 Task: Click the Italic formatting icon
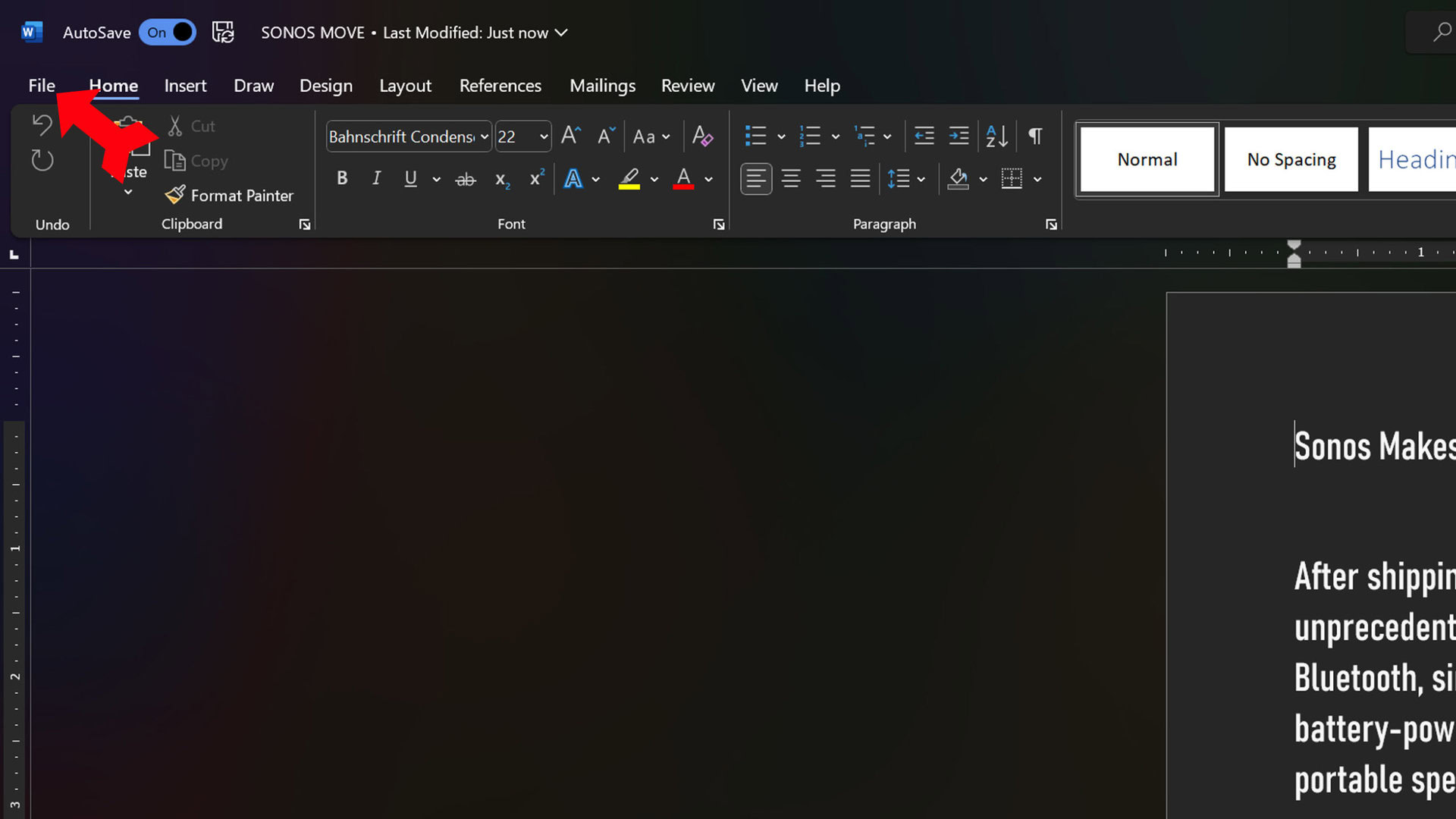tap(376, 178)
